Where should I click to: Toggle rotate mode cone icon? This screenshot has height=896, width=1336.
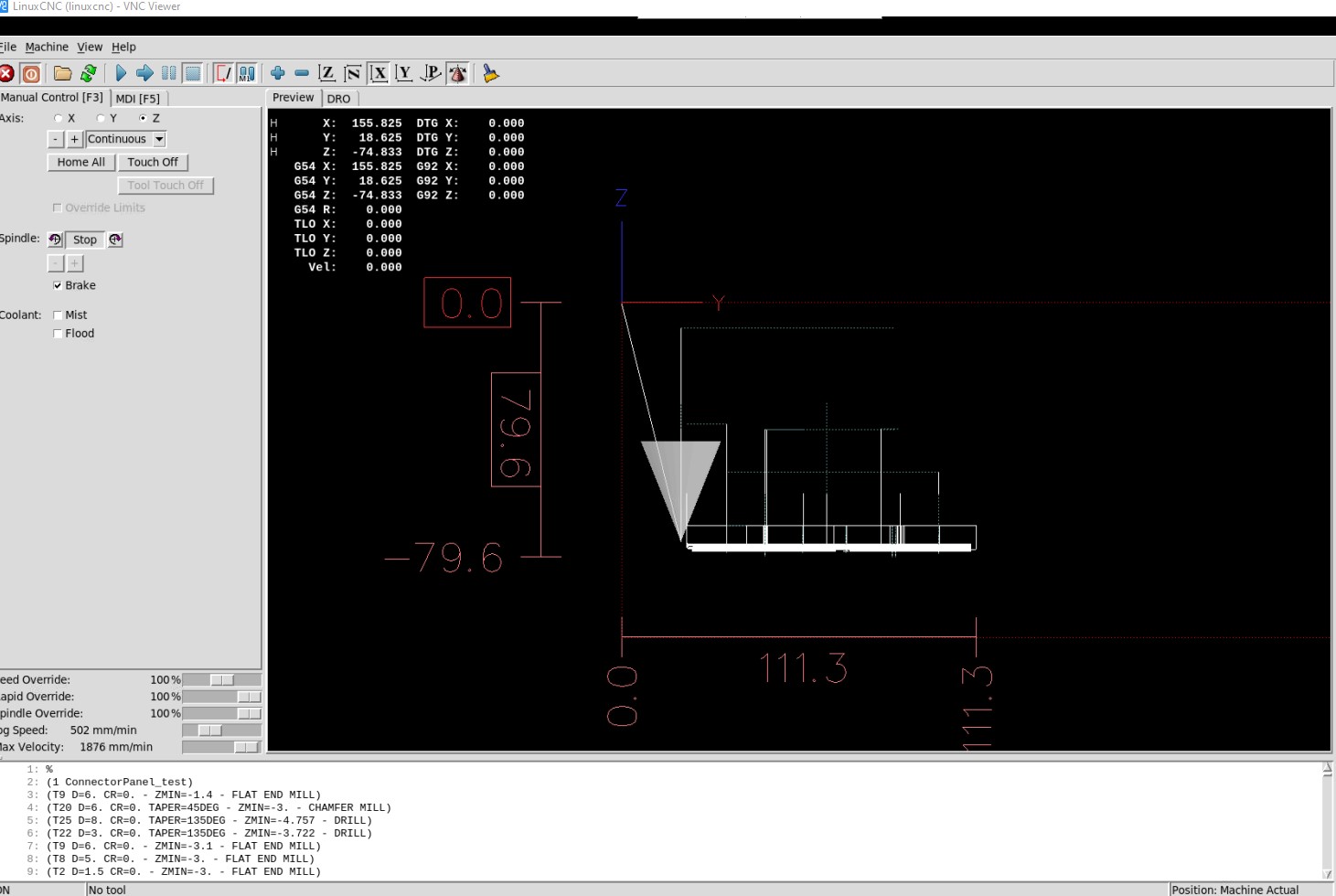pyautogui.click(x=458, y=73)
